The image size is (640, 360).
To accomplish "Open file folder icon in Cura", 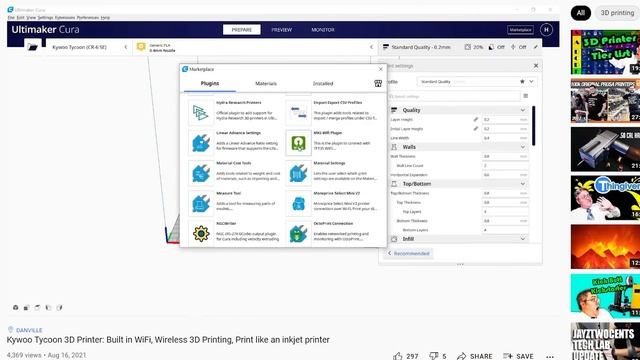I will [33, 47].
